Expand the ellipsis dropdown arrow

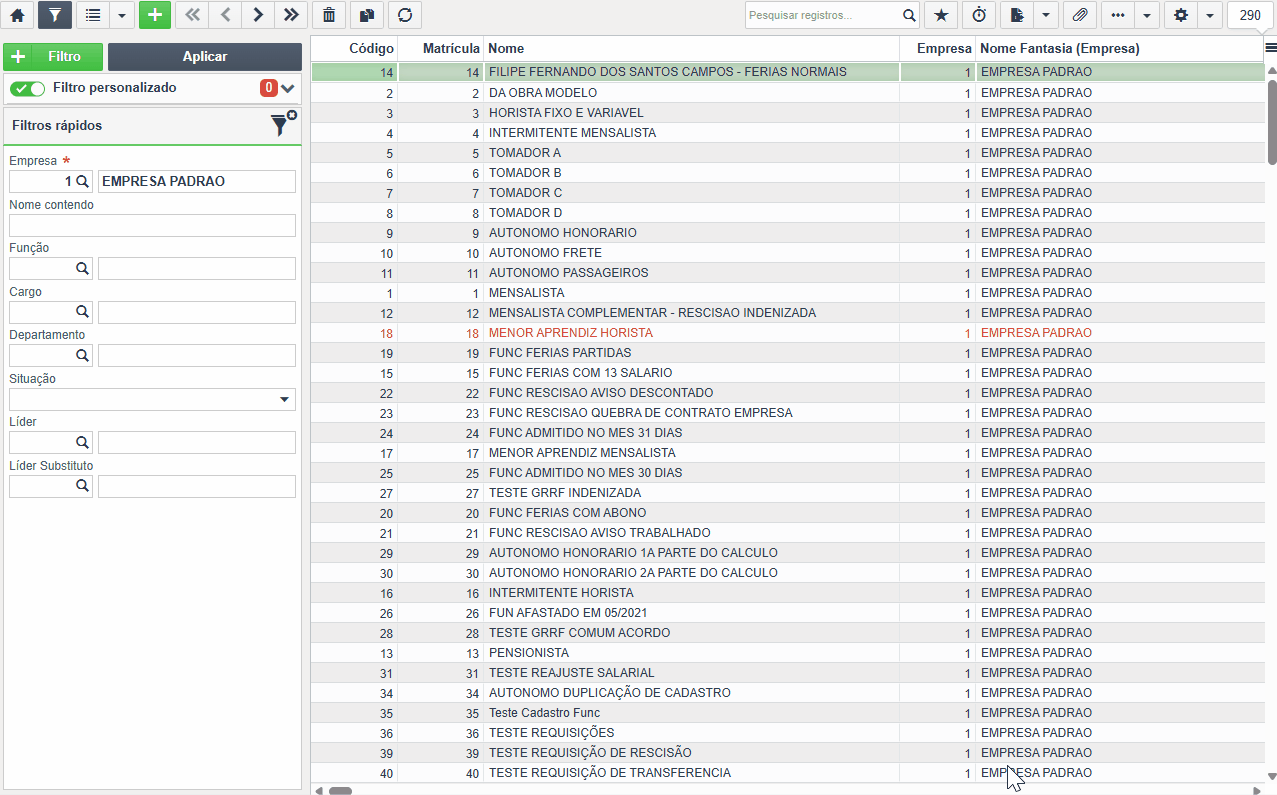point(1147,15)
